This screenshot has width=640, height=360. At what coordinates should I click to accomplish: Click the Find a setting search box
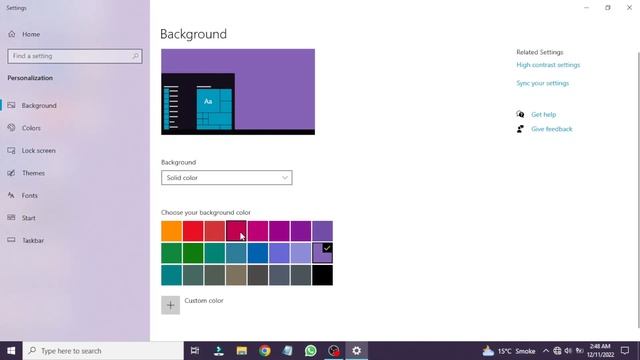[75, 56]
